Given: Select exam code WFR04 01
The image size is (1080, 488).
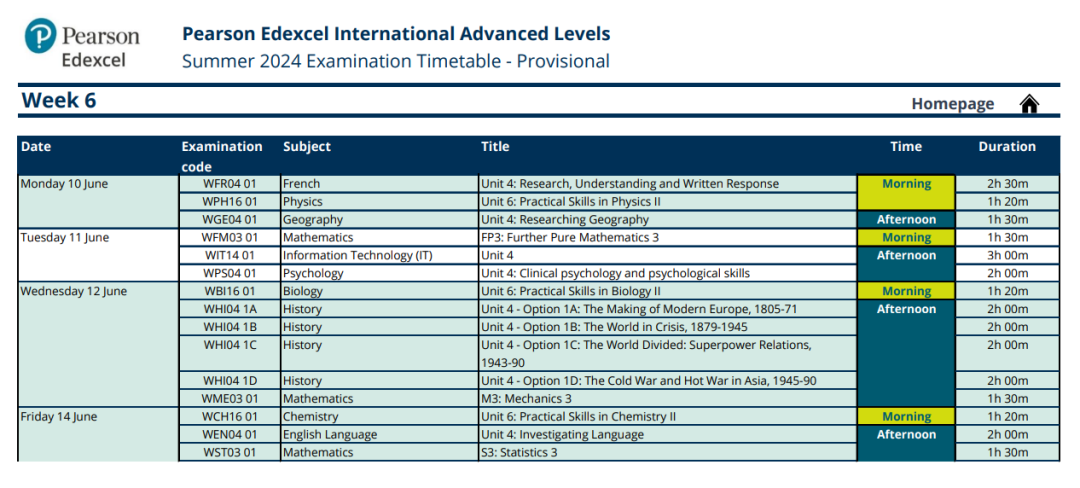Looking at the screenshot, I should (x=229, y=184).
